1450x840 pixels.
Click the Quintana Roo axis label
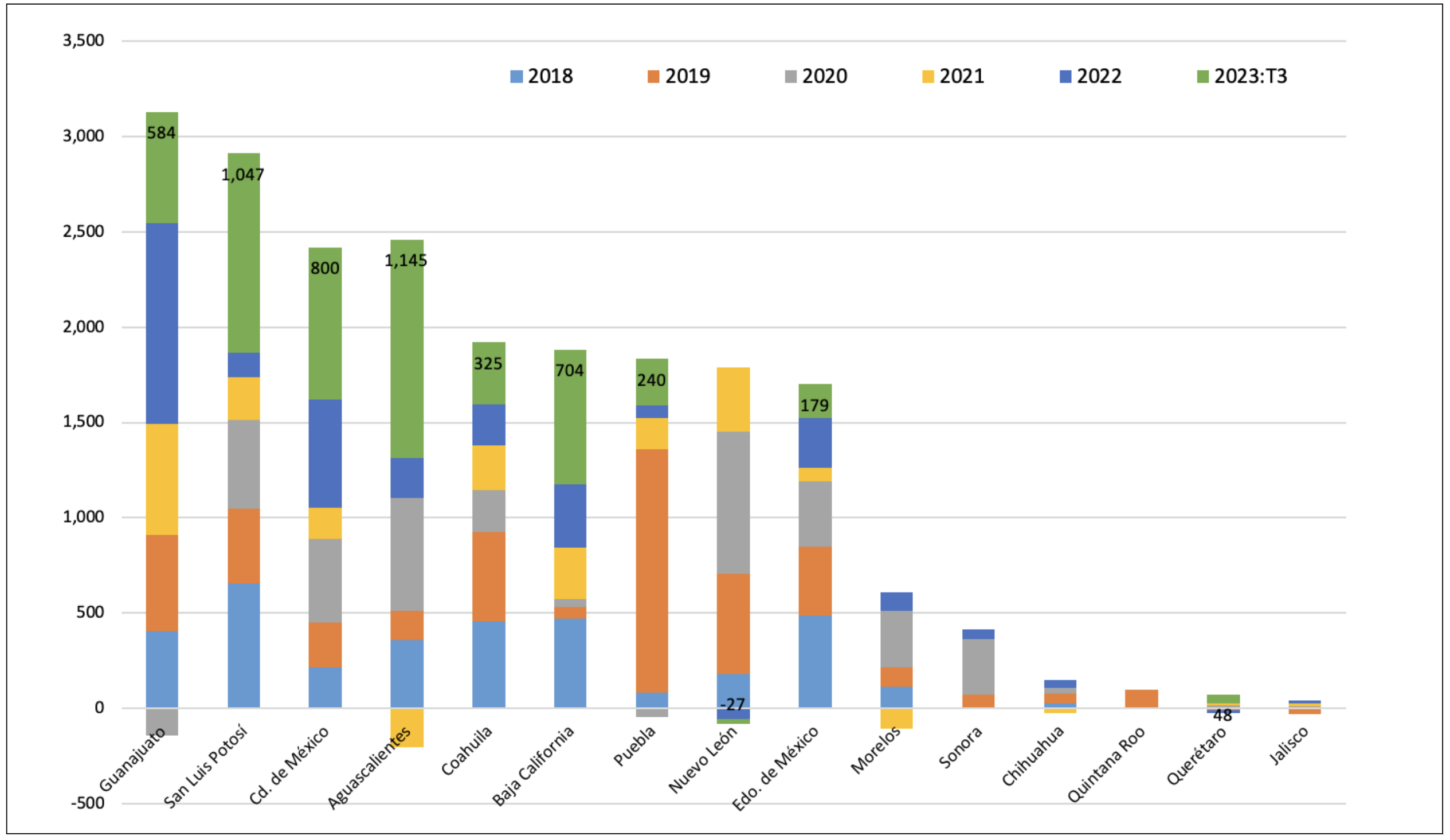point(1106,764)
